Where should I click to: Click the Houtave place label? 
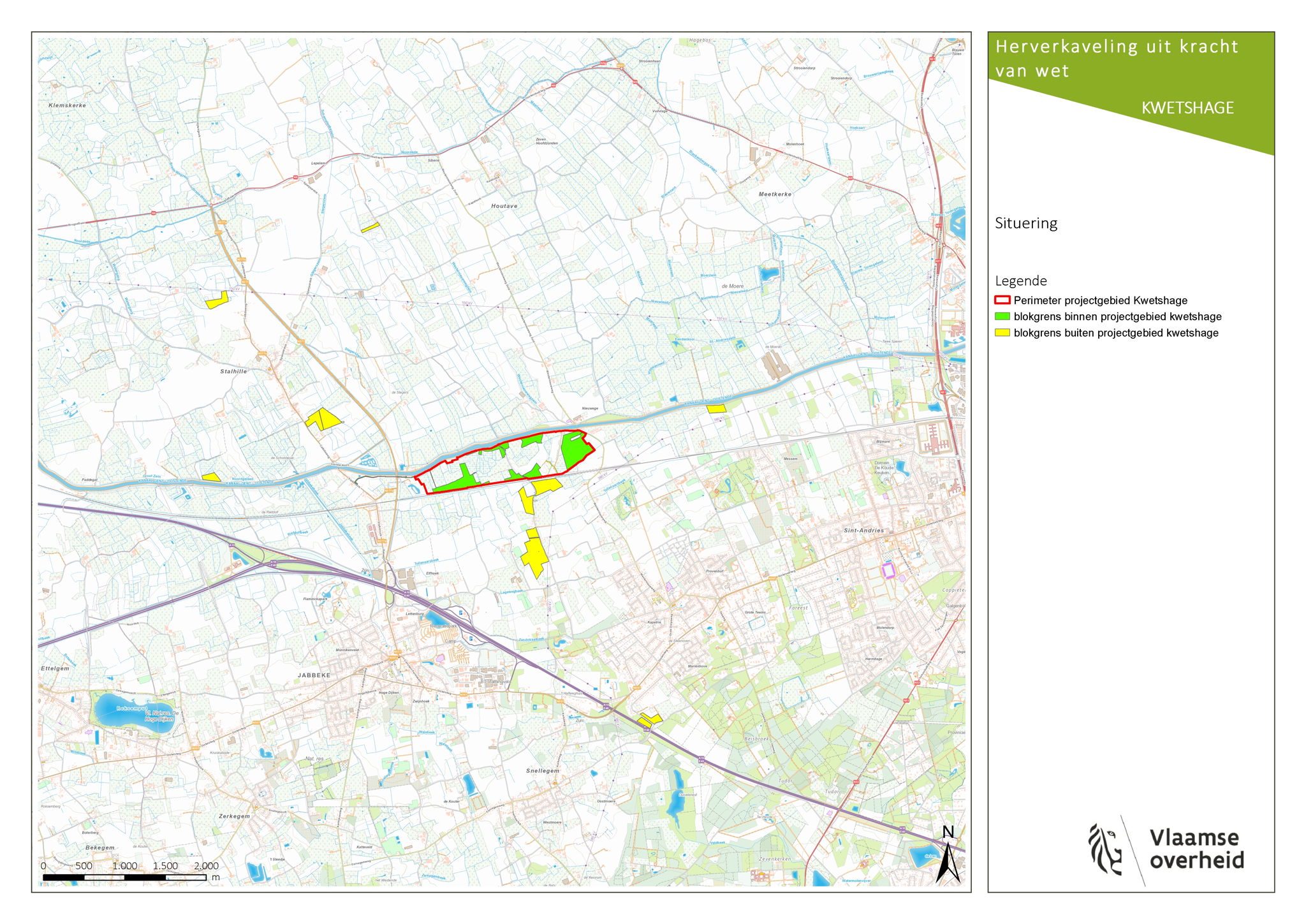504,206
